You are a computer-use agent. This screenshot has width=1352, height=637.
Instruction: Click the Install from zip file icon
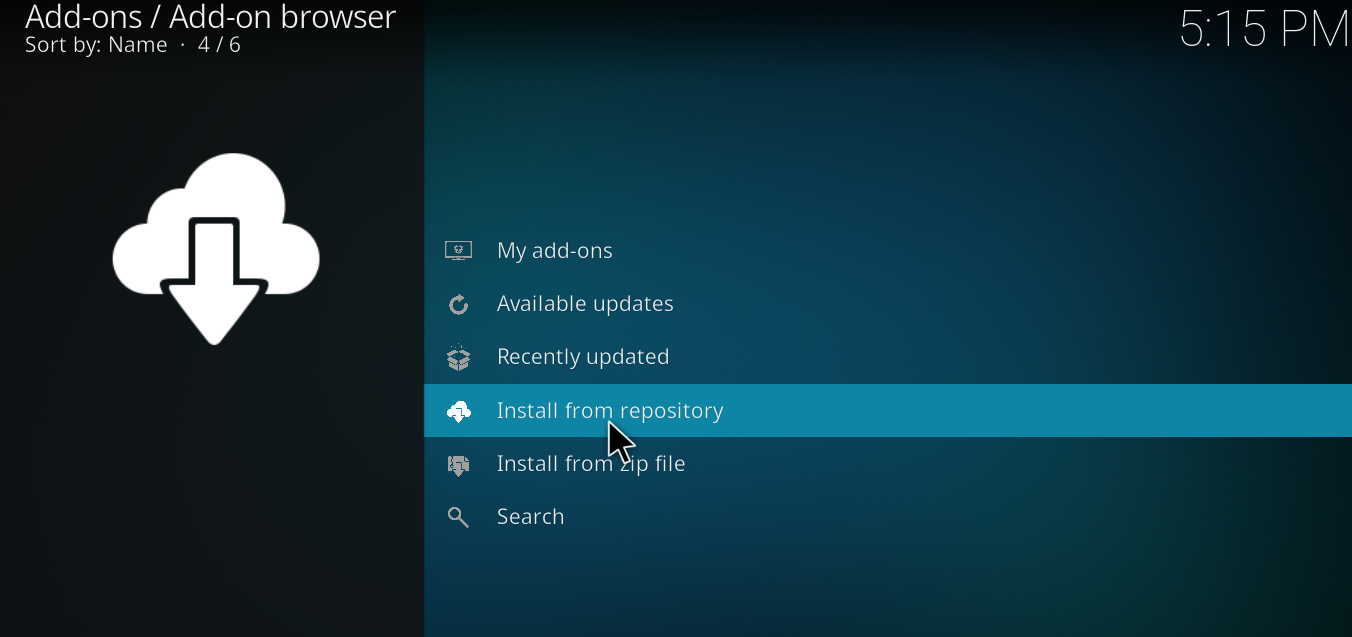(458, 464)
